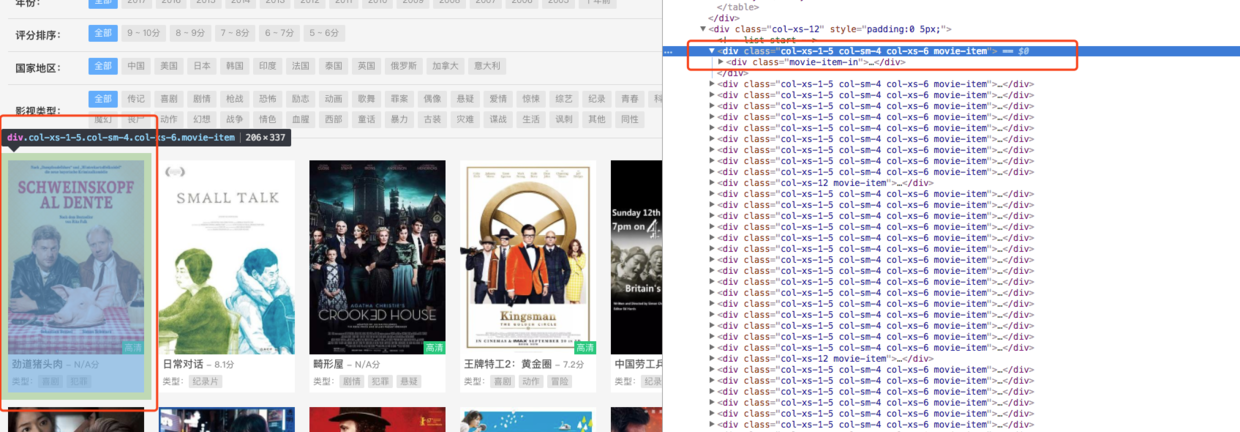The image size is (1240, 432).
Task: Choose 偶像 genre filter
Action: coord(432,99)
